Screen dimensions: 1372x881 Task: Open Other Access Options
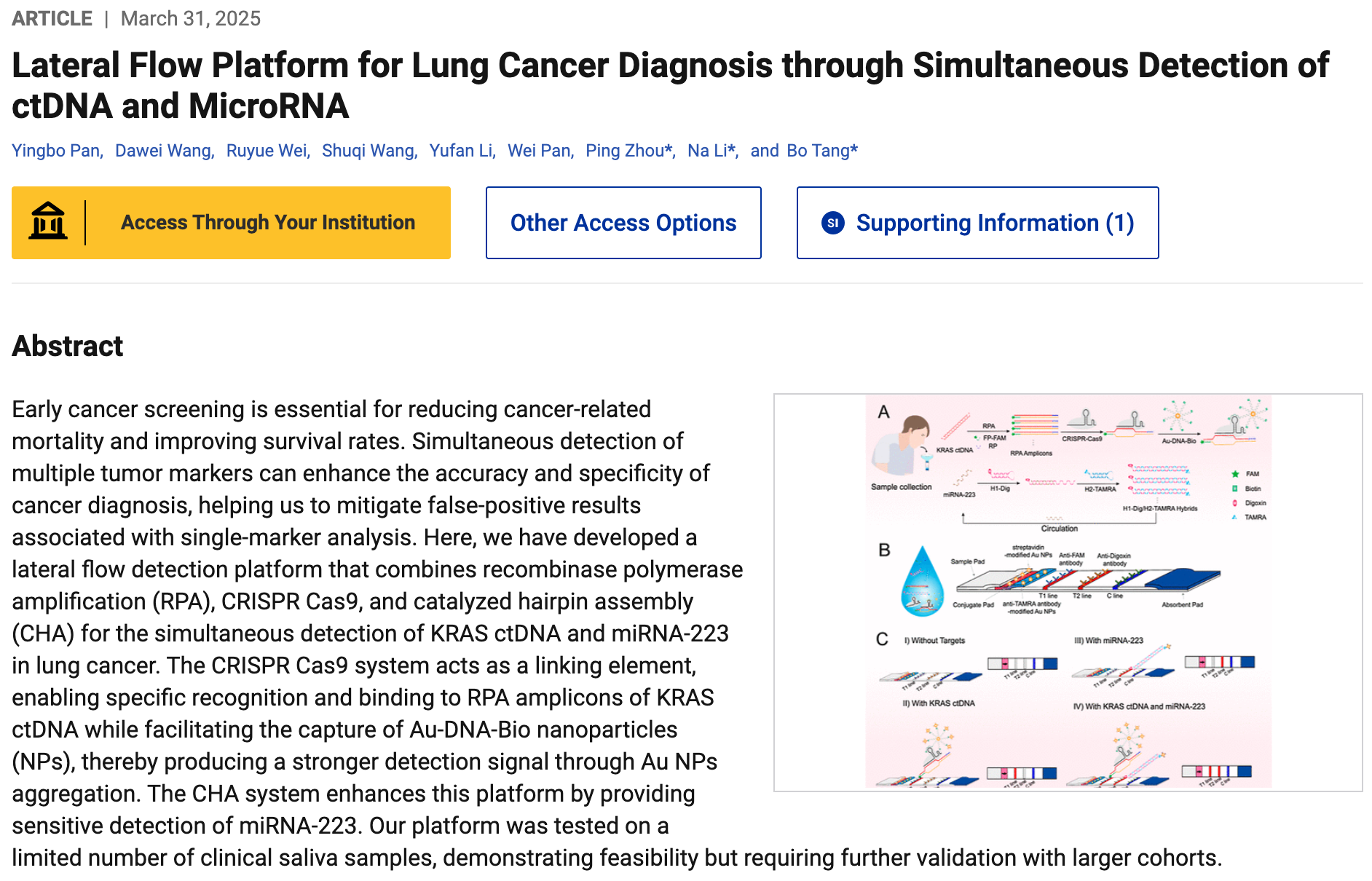coord(623,223)
